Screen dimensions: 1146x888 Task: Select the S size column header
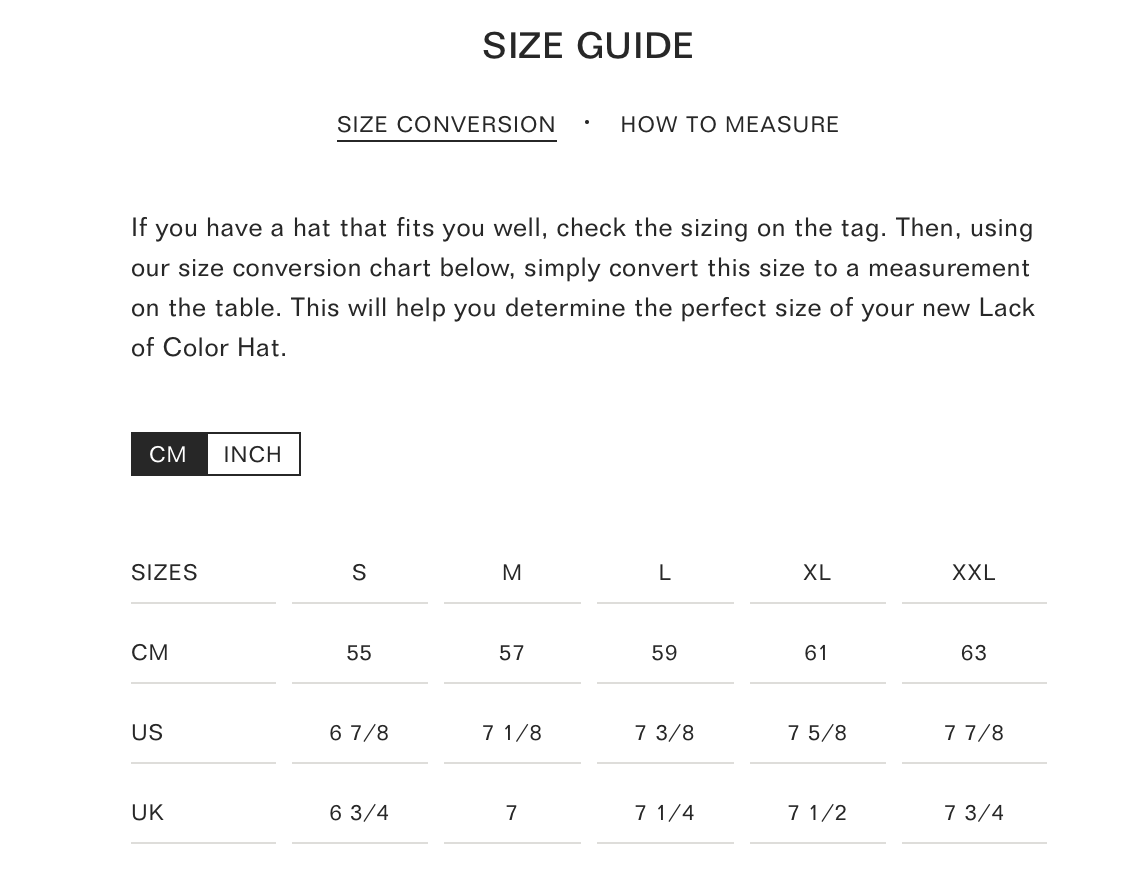[359, 573]
